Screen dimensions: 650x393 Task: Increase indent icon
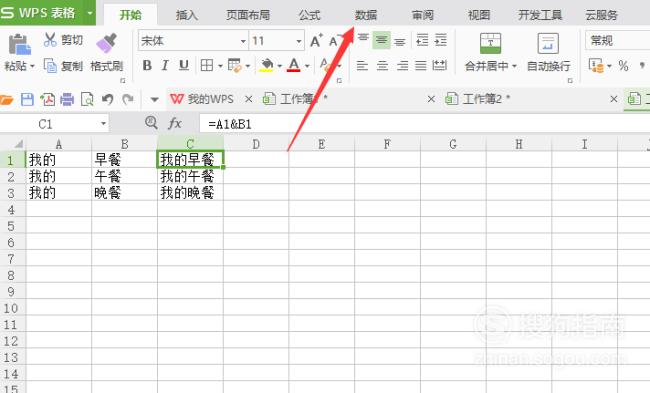(441, 40)
